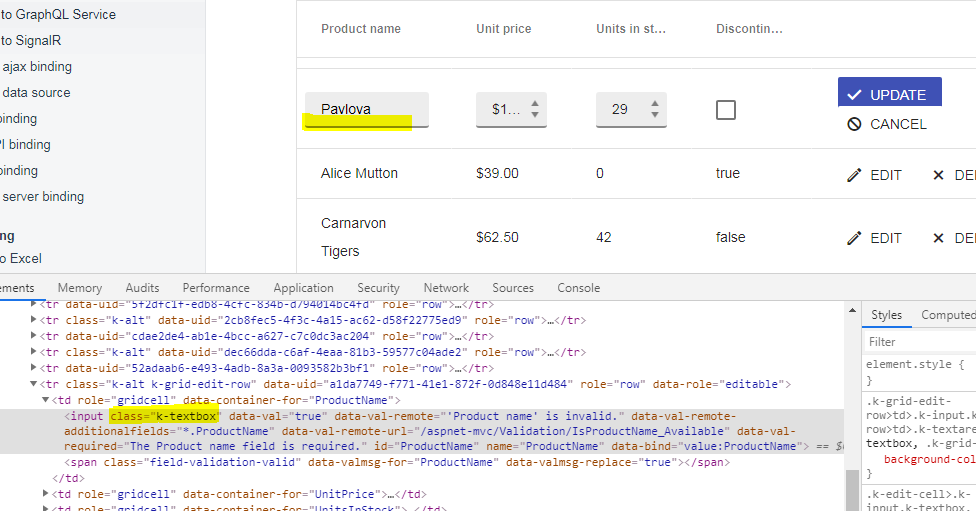The height and width of the screenshot is (511, 976).
Task: Sort by Discontinued column header
Action: coord(749,29)
